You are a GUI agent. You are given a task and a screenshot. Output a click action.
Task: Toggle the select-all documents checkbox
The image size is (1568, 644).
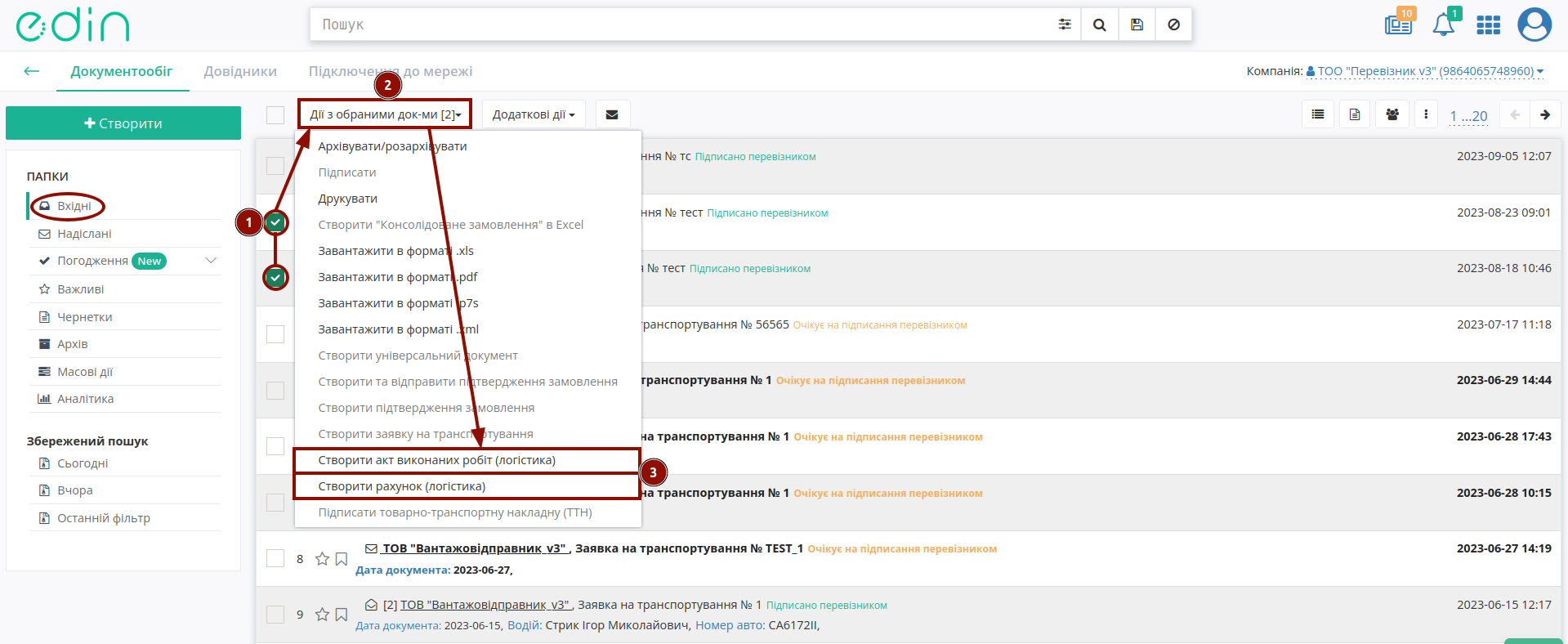275,115
